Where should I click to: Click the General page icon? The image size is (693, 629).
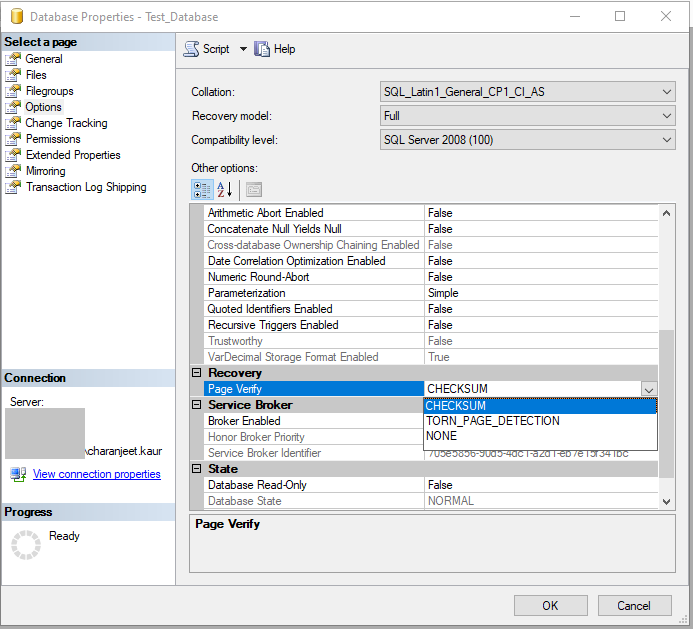pos(13,59)
